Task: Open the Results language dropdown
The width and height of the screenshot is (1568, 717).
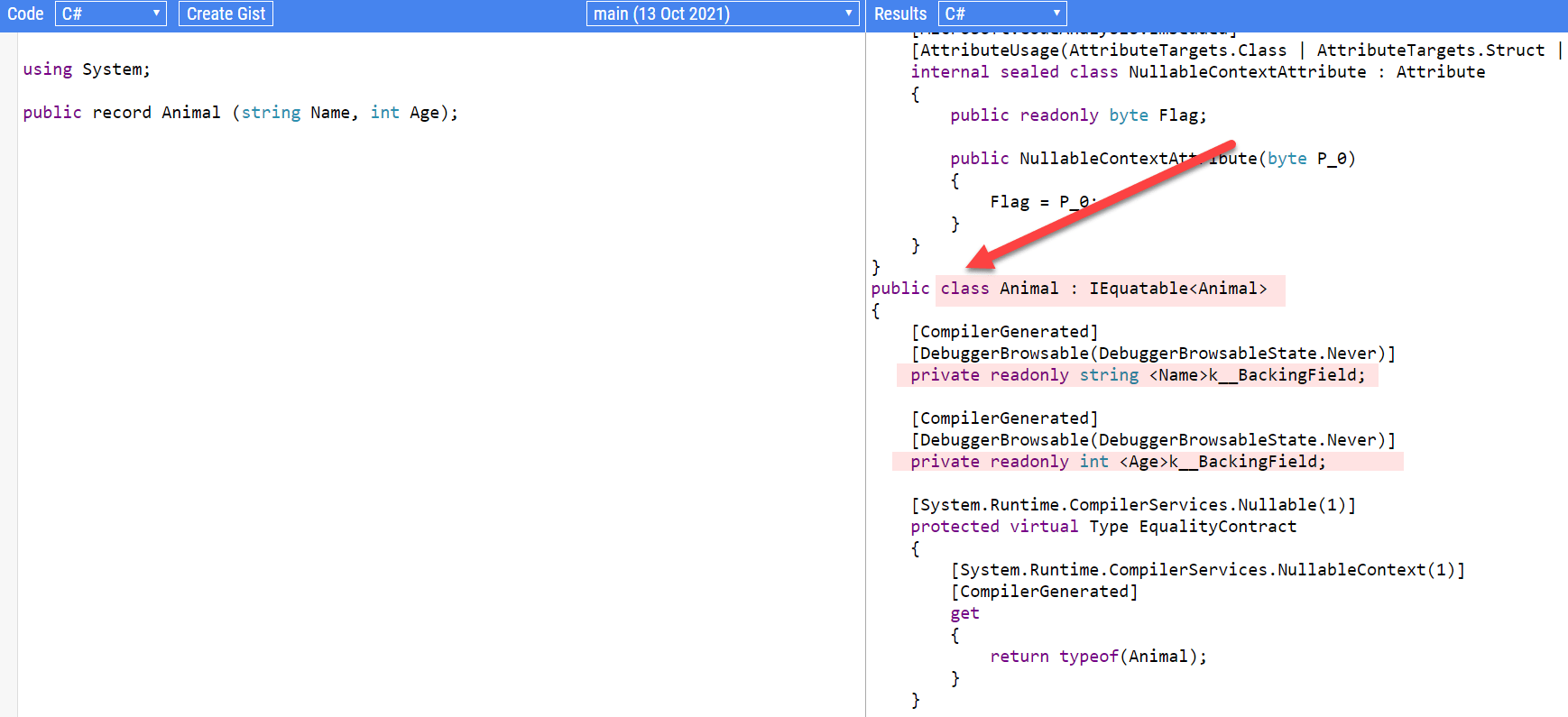Action: pos(1001,14)
